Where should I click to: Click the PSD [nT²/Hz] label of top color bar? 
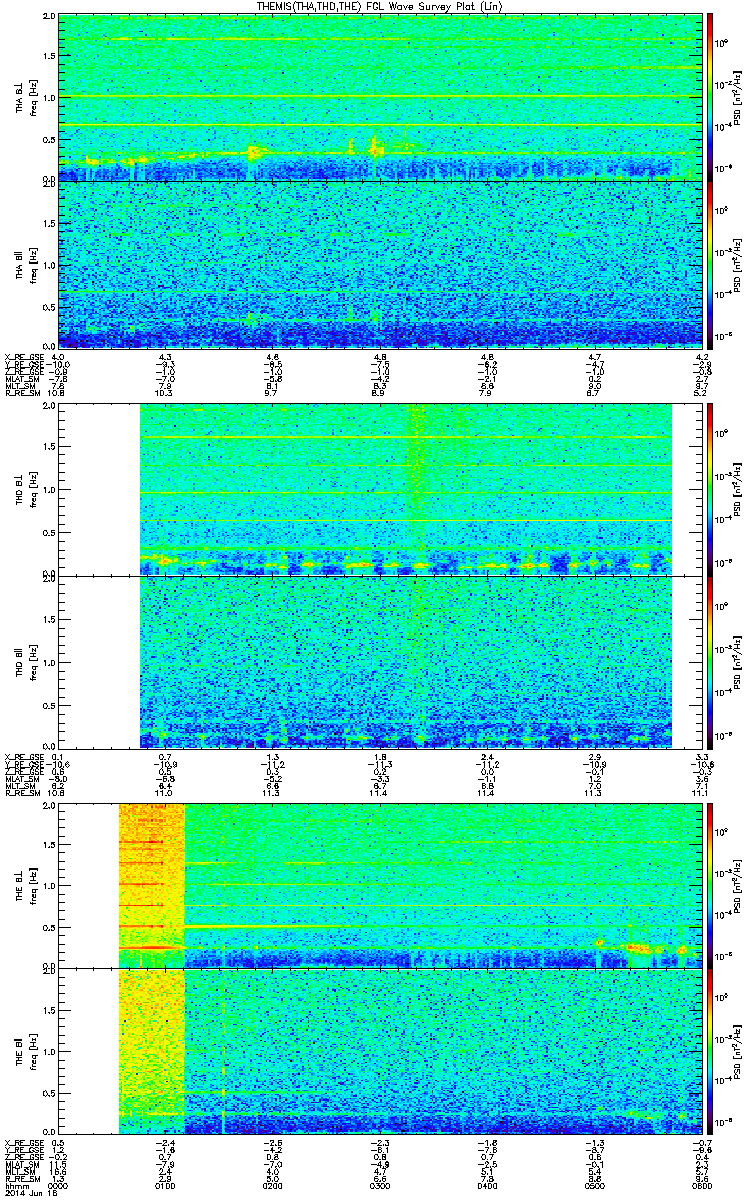(x=739, y=97)
